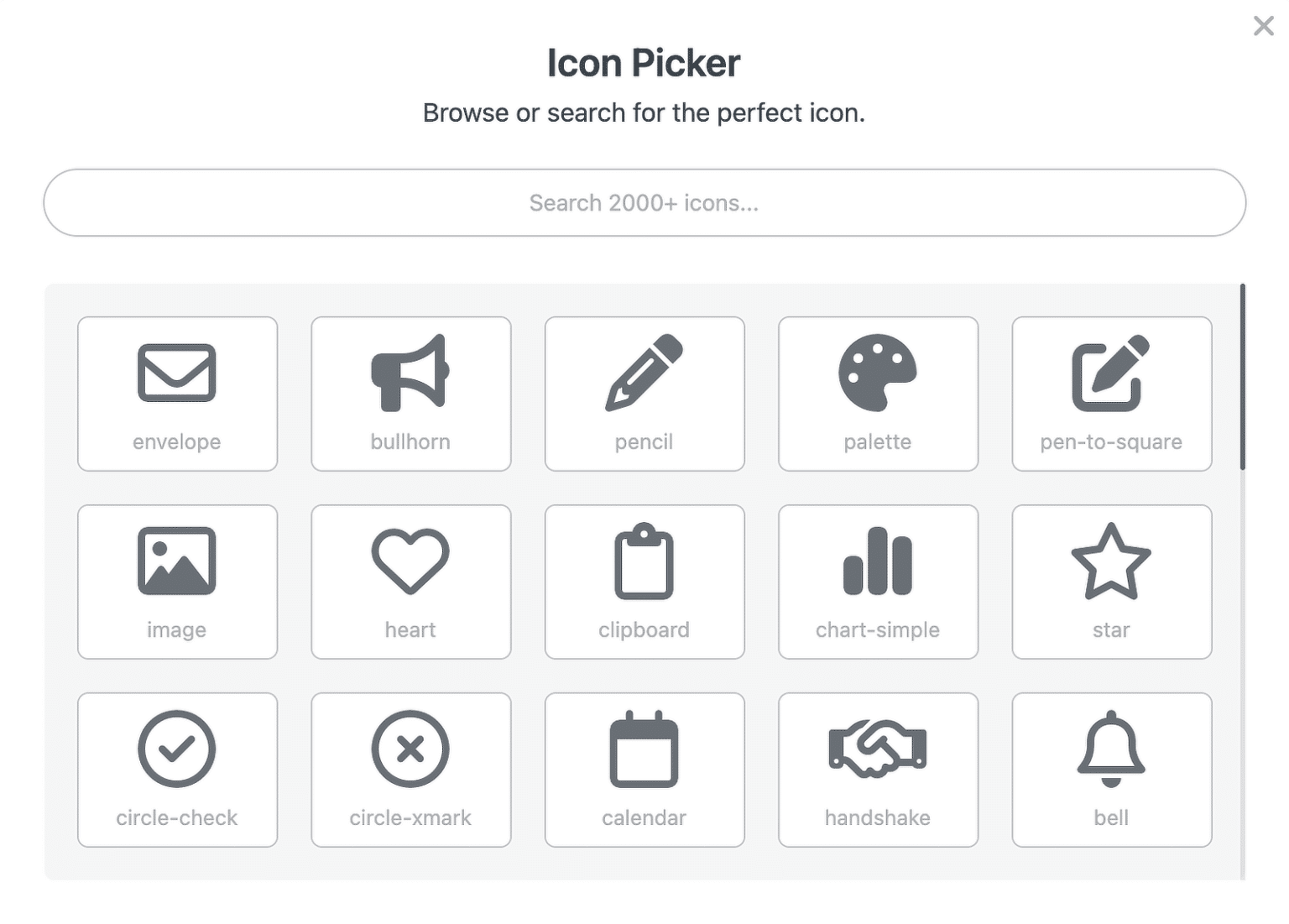1289x924 pixels.
Task: Pick the chart-simple icon
Action: pos(878,581)
